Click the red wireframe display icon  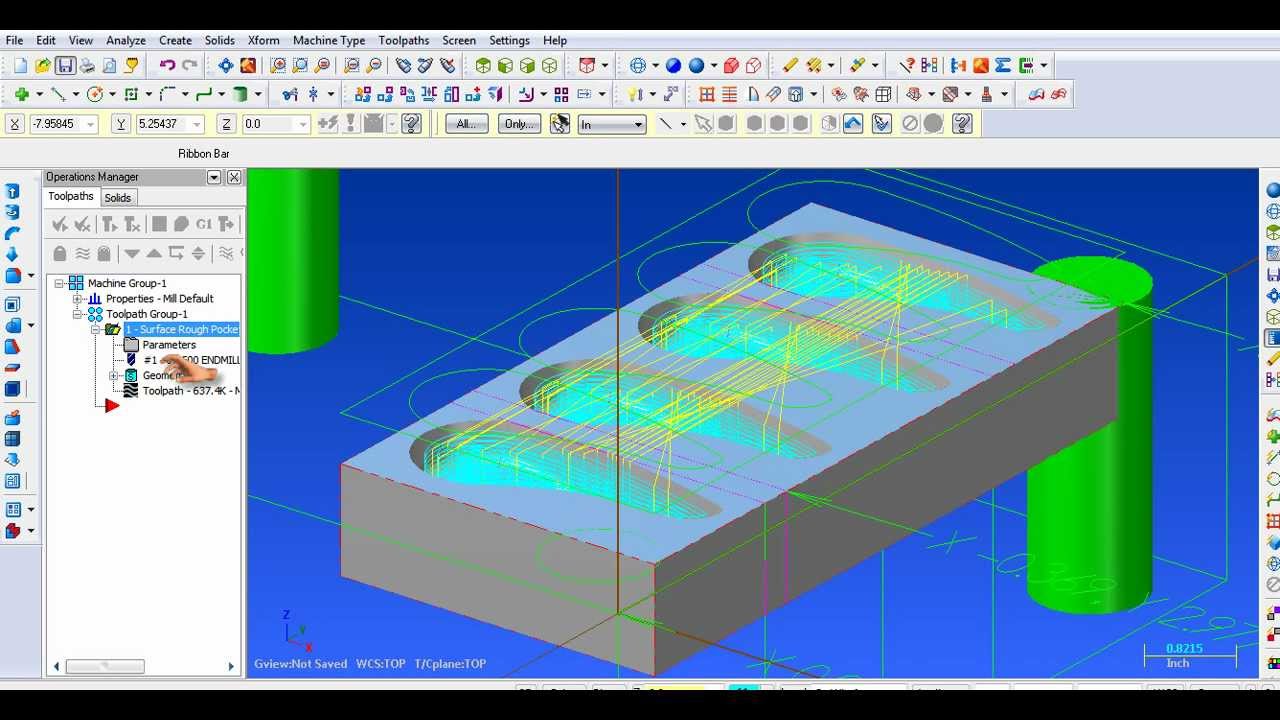(754, 66)
